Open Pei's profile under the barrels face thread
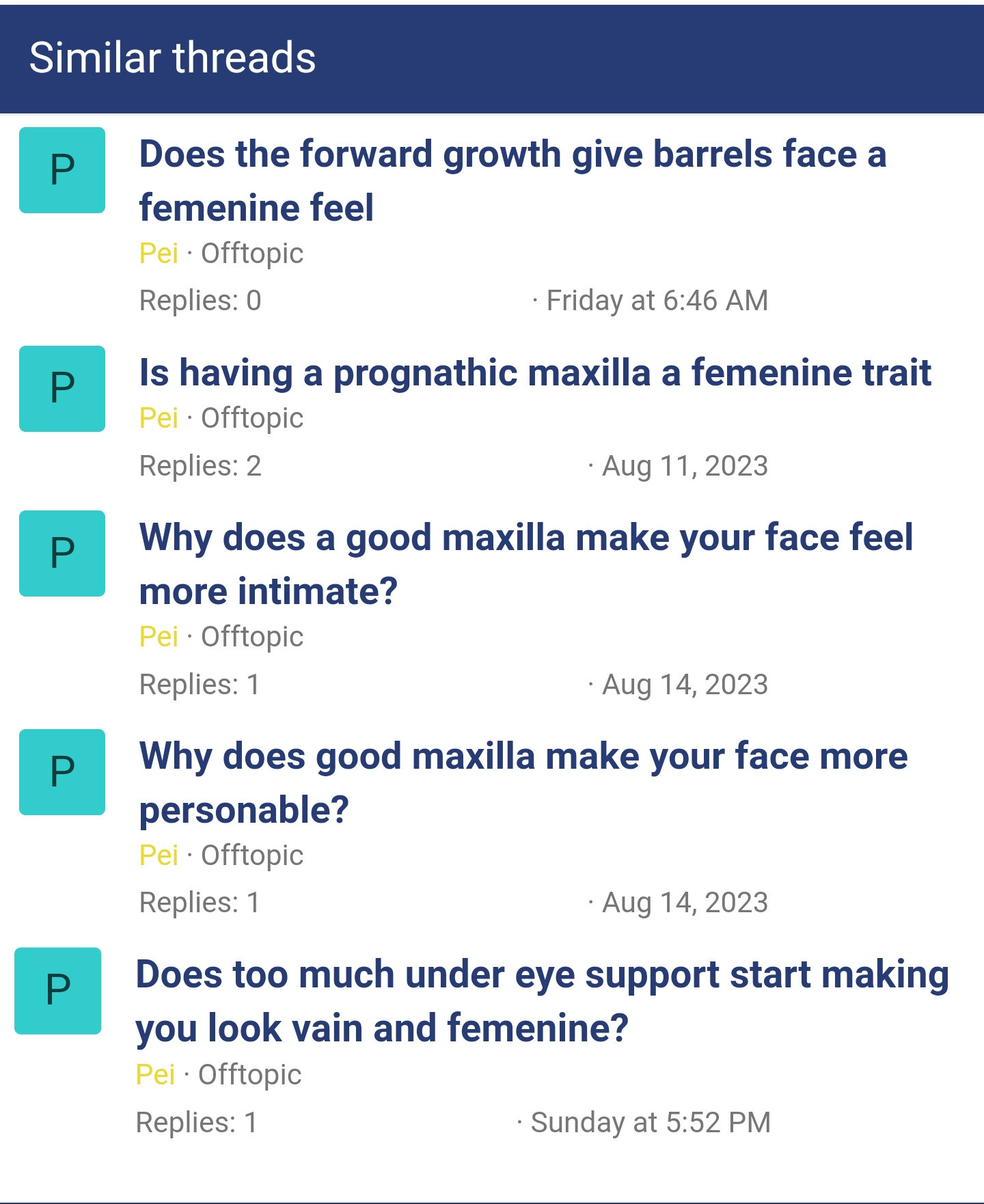The width and height of the screenshot is (984, 1204). tap(159, 254)
